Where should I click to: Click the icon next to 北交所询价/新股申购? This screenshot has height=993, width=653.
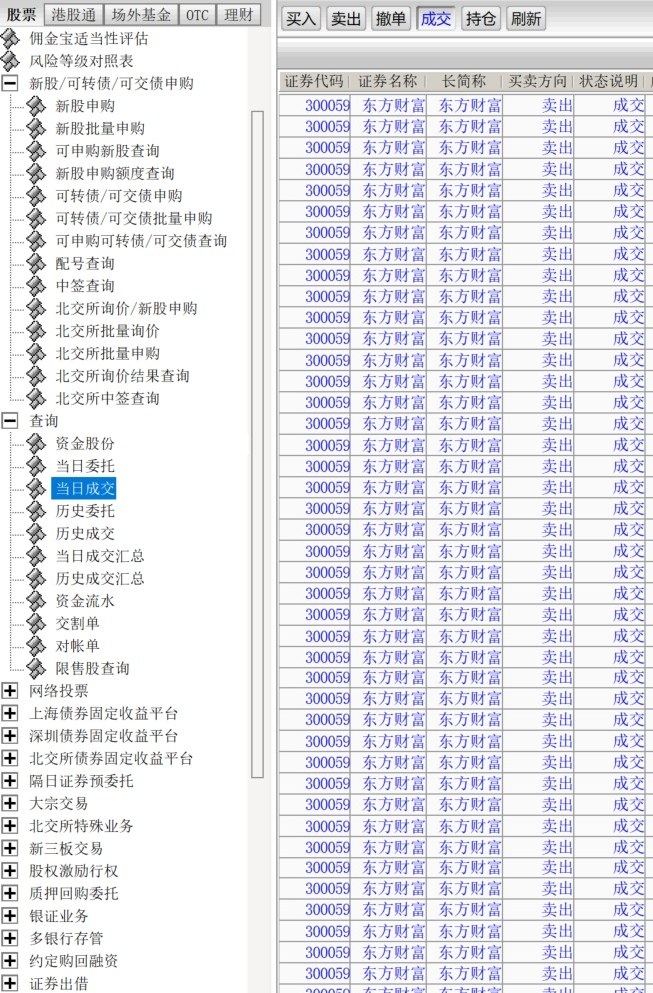(x=36, y=308)
